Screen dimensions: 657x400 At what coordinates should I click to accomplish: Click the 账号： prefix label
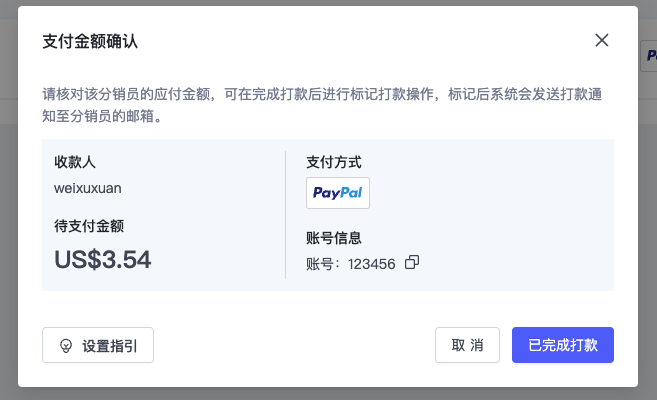[x=323, y=264]
